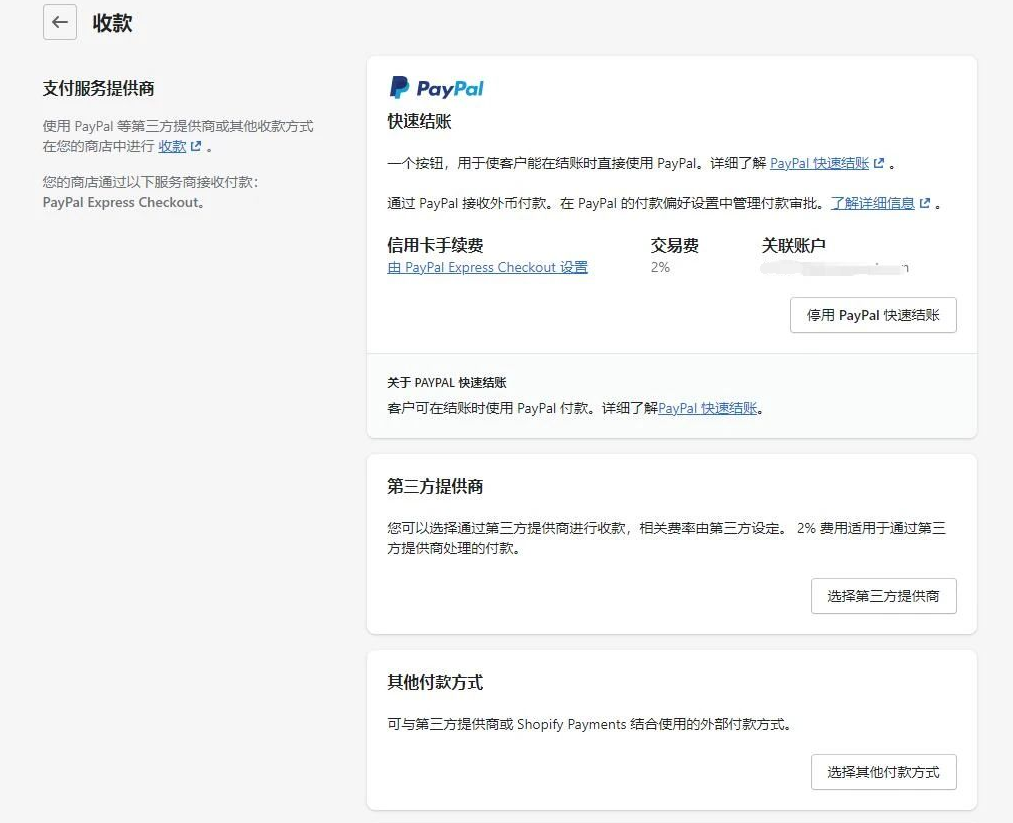The height and width of the screenshot is (823, 1013).
Task: Click the 2% transaction fee value
Action: tap(659, 267)
